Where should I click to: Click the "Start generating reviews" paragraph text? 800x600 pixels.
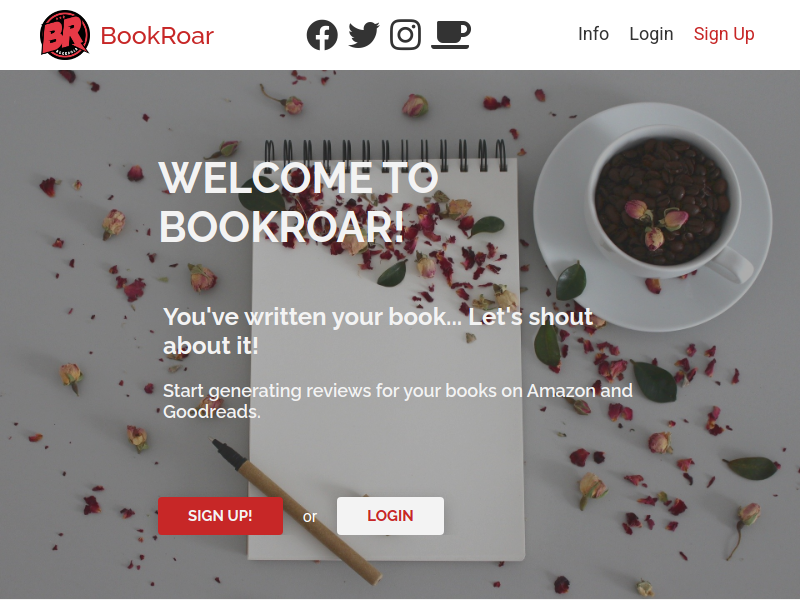point(397,401)
